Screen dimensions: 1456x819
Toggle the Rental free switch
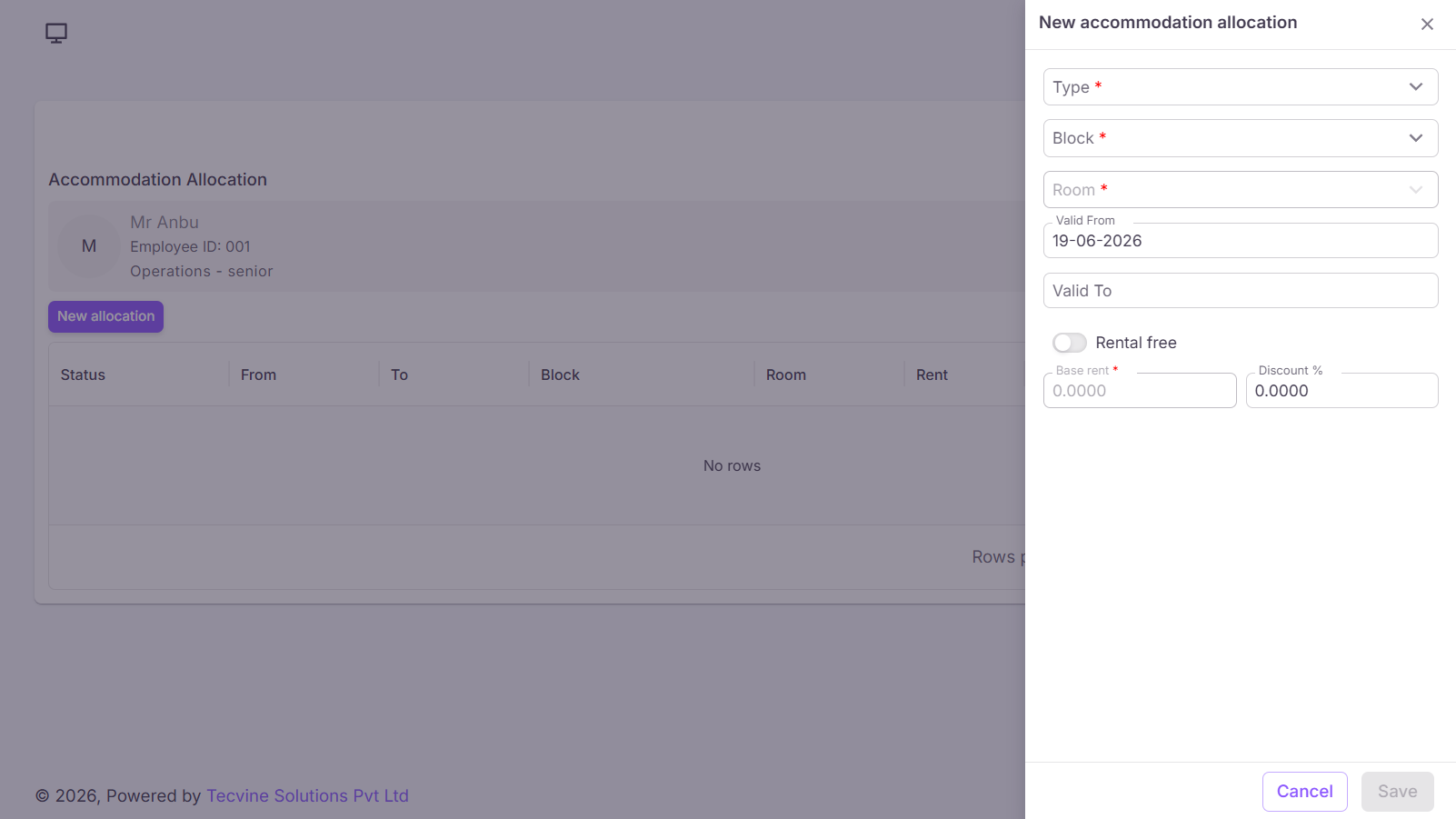tap(1070, 343)
